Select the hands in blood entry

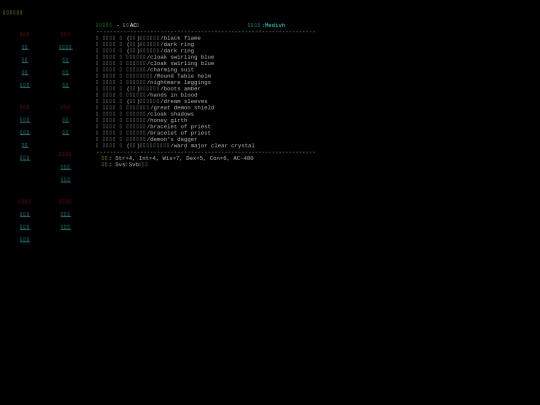(x=147, y=95)
